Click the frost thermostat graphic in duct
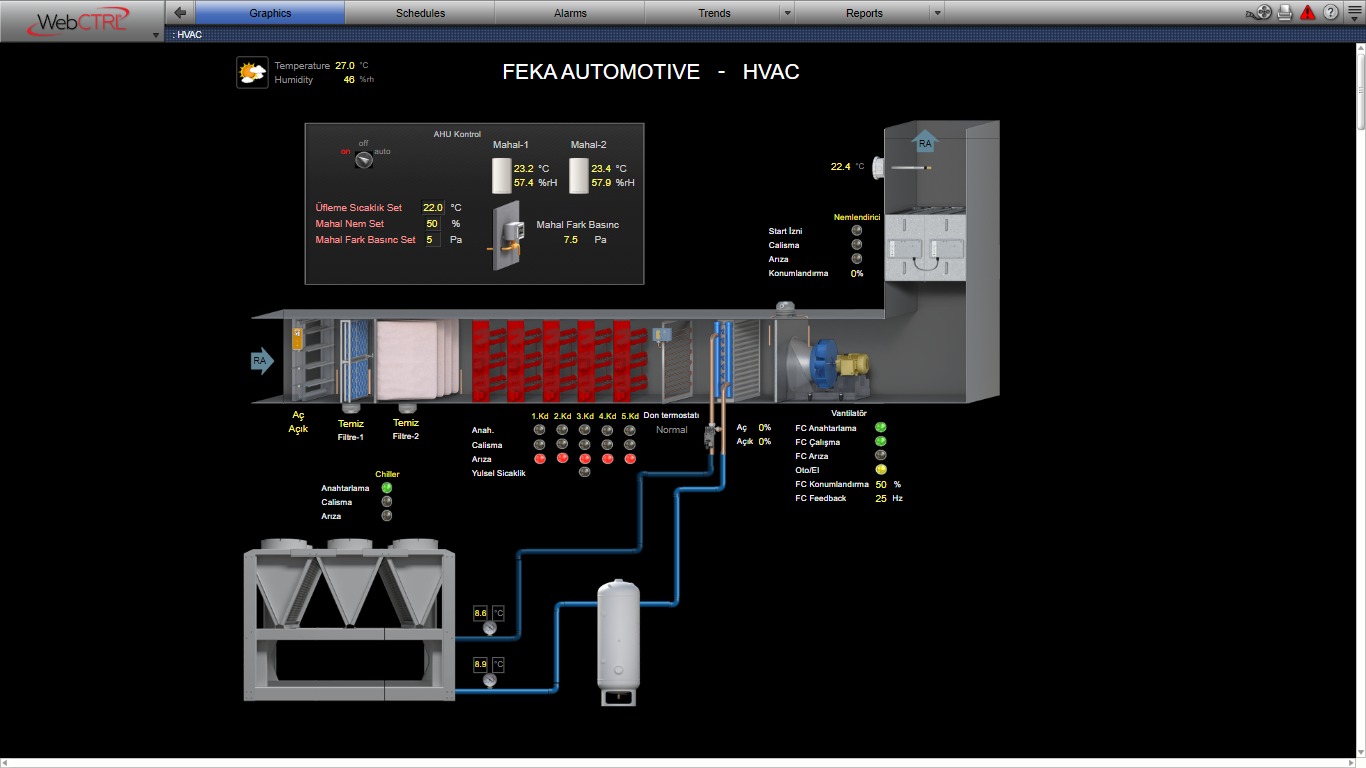This screenshot has height=768, width=1366. 663,337
